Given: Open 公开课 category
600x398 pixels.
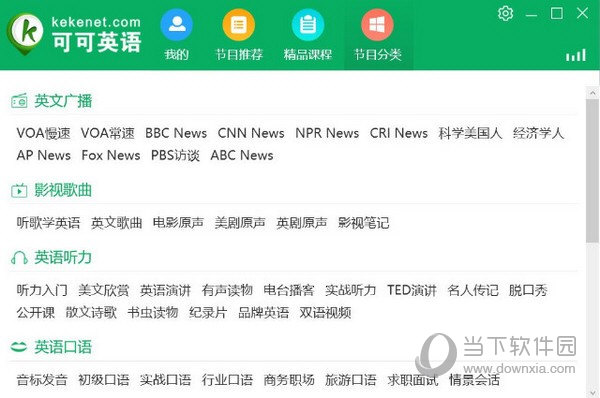Looking at the screenshot, I should pyautogui.click(x=36, y=312).
